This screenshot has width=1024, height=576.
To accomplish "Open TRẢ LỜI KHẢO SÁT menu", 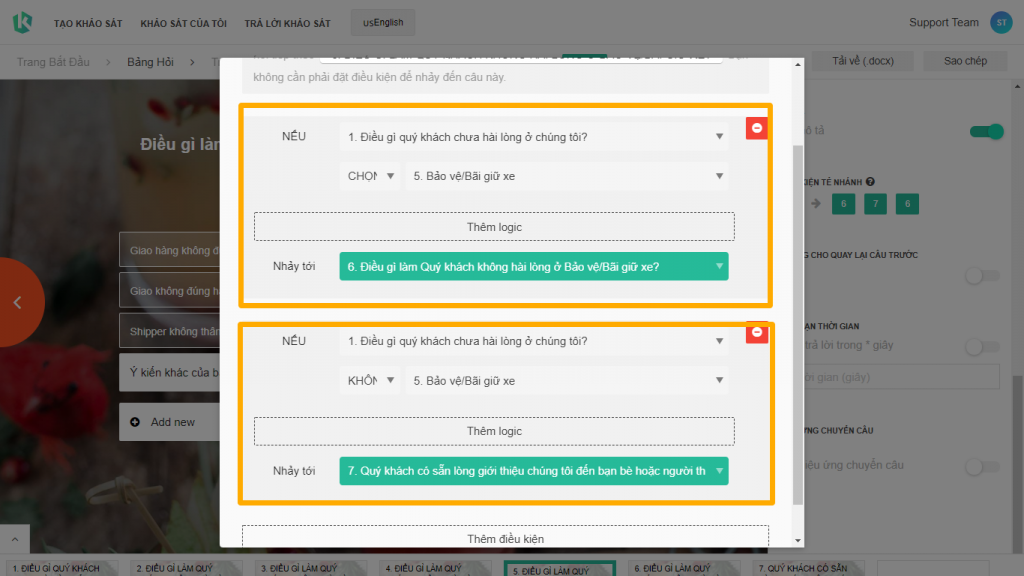I will coord(287,24).
